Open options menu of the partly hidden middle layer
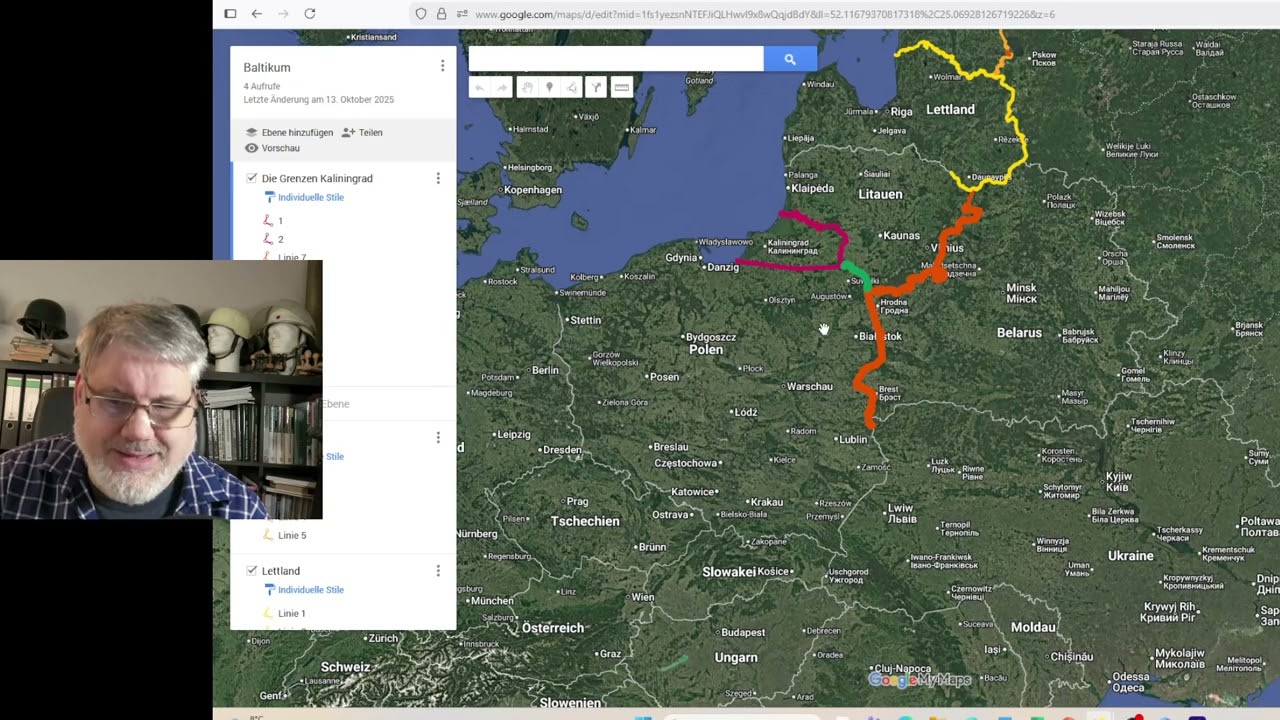Image resolution: width=1280 pixels, height=720 pixels. coord(437,438)
